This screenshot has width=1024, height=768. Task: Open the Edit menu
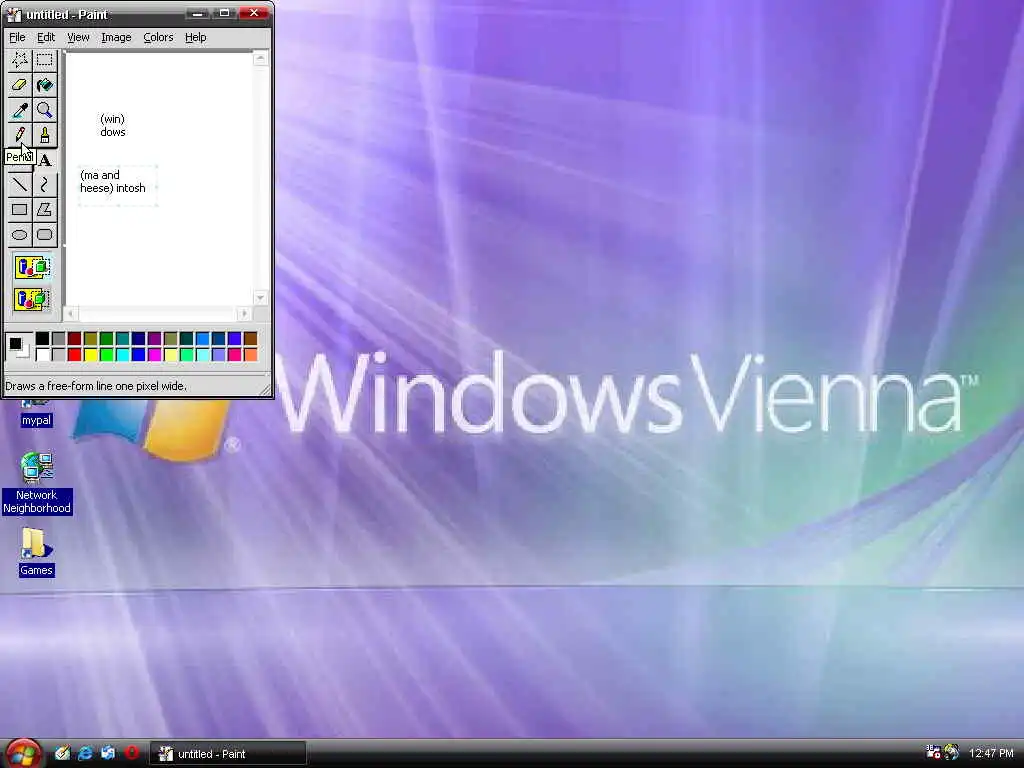click(46, 37)
